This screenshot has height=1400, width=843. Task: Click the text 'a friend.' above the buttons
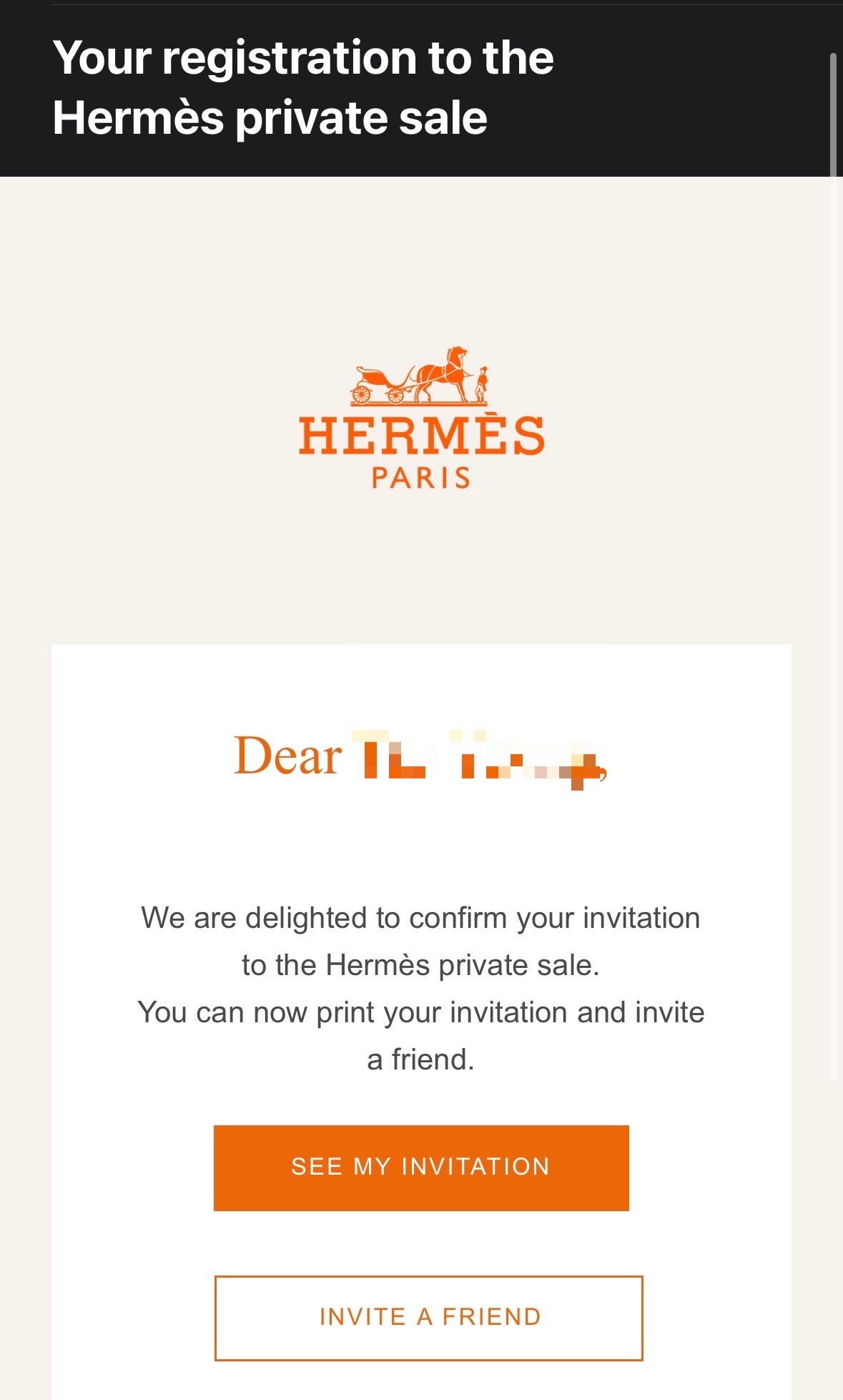coord(420,1059)
